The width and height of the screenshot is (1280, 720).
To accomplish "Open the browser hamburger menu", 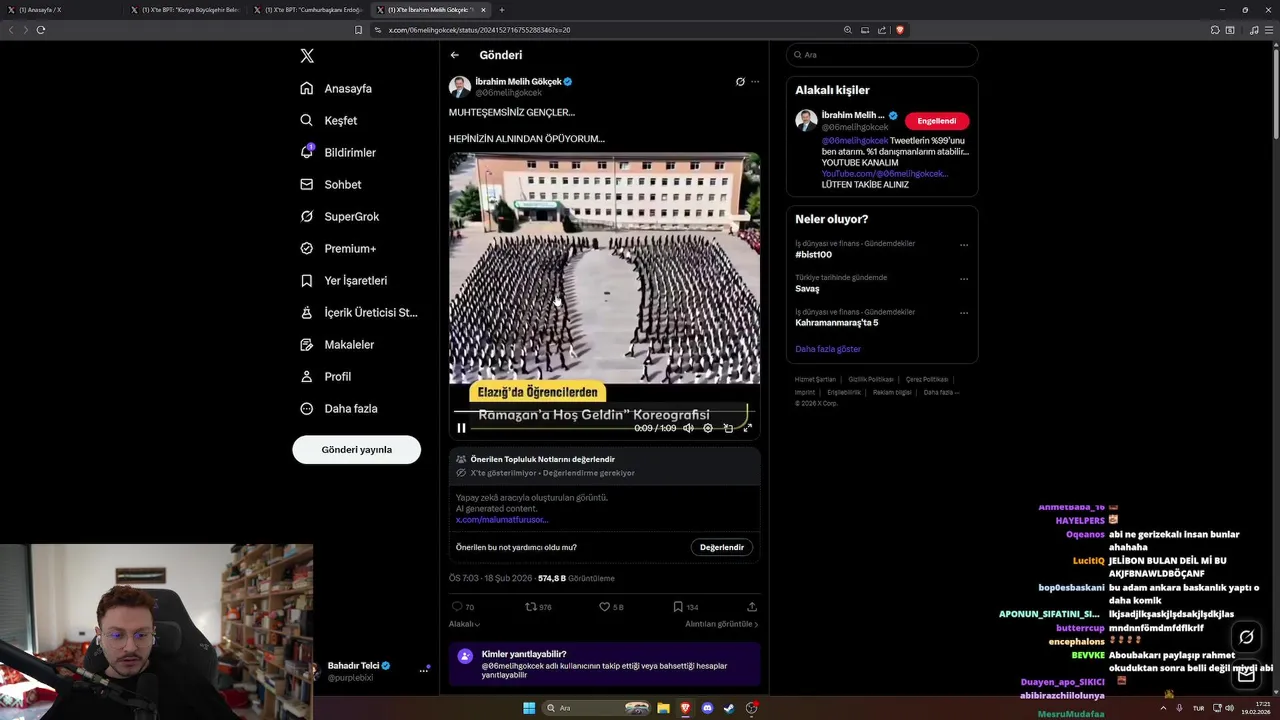I will coord(1270,30).
